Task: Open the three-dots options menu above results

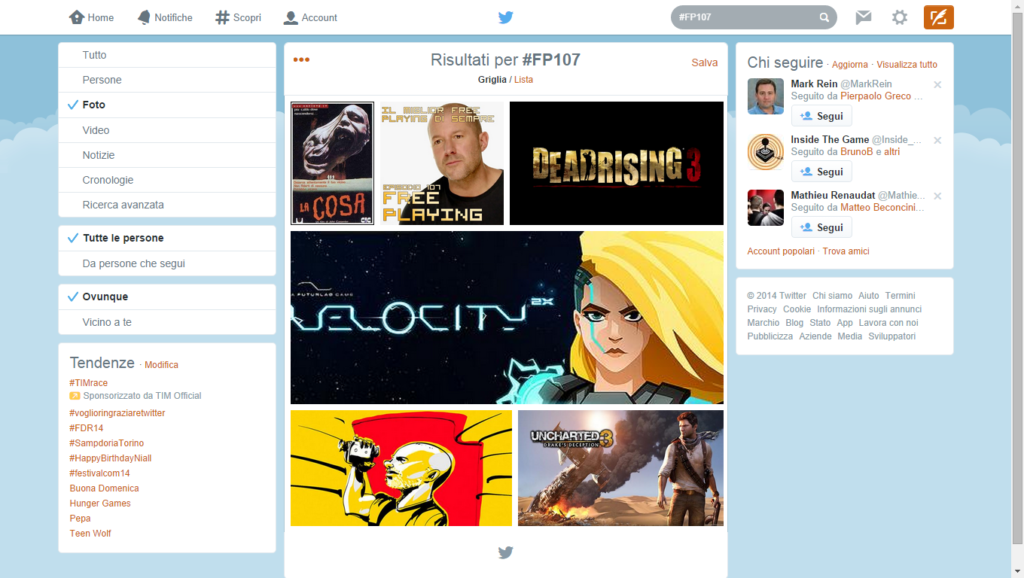Action: pyautogui.click(x=300, y=59)
